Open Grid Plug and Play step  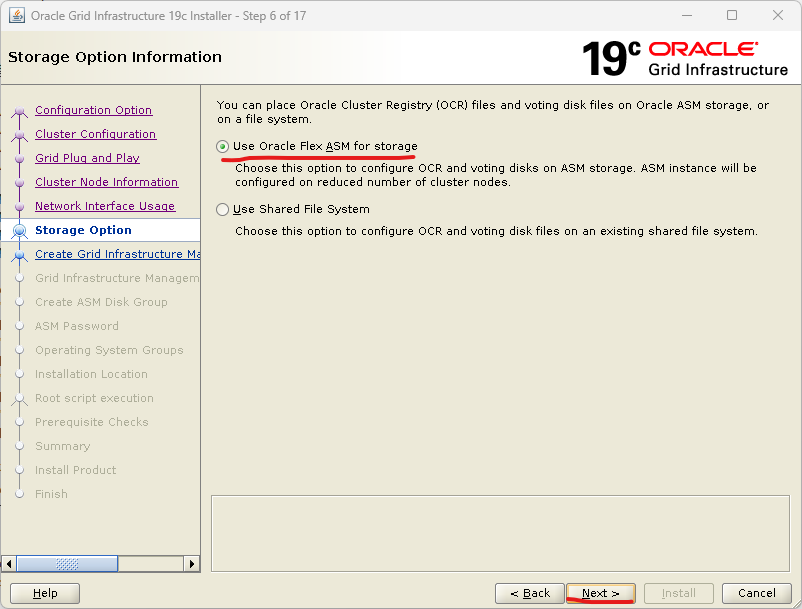(87, 158)
